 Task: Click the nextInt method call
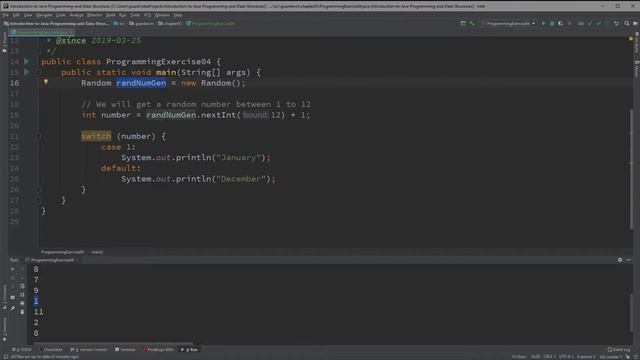click(x=218, y=115)
